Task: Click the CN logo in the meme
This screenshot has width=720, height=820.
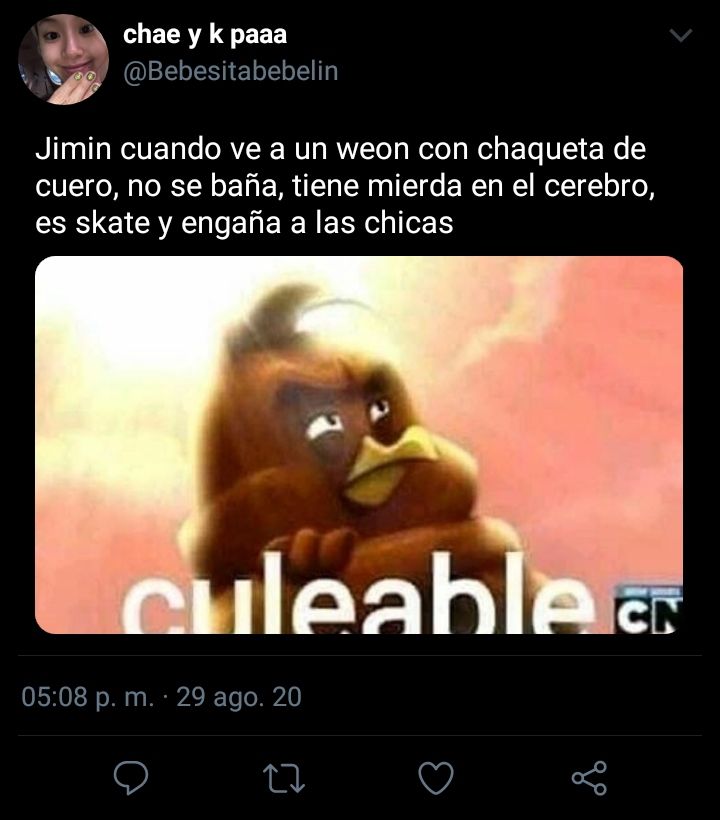Action: 648,610
